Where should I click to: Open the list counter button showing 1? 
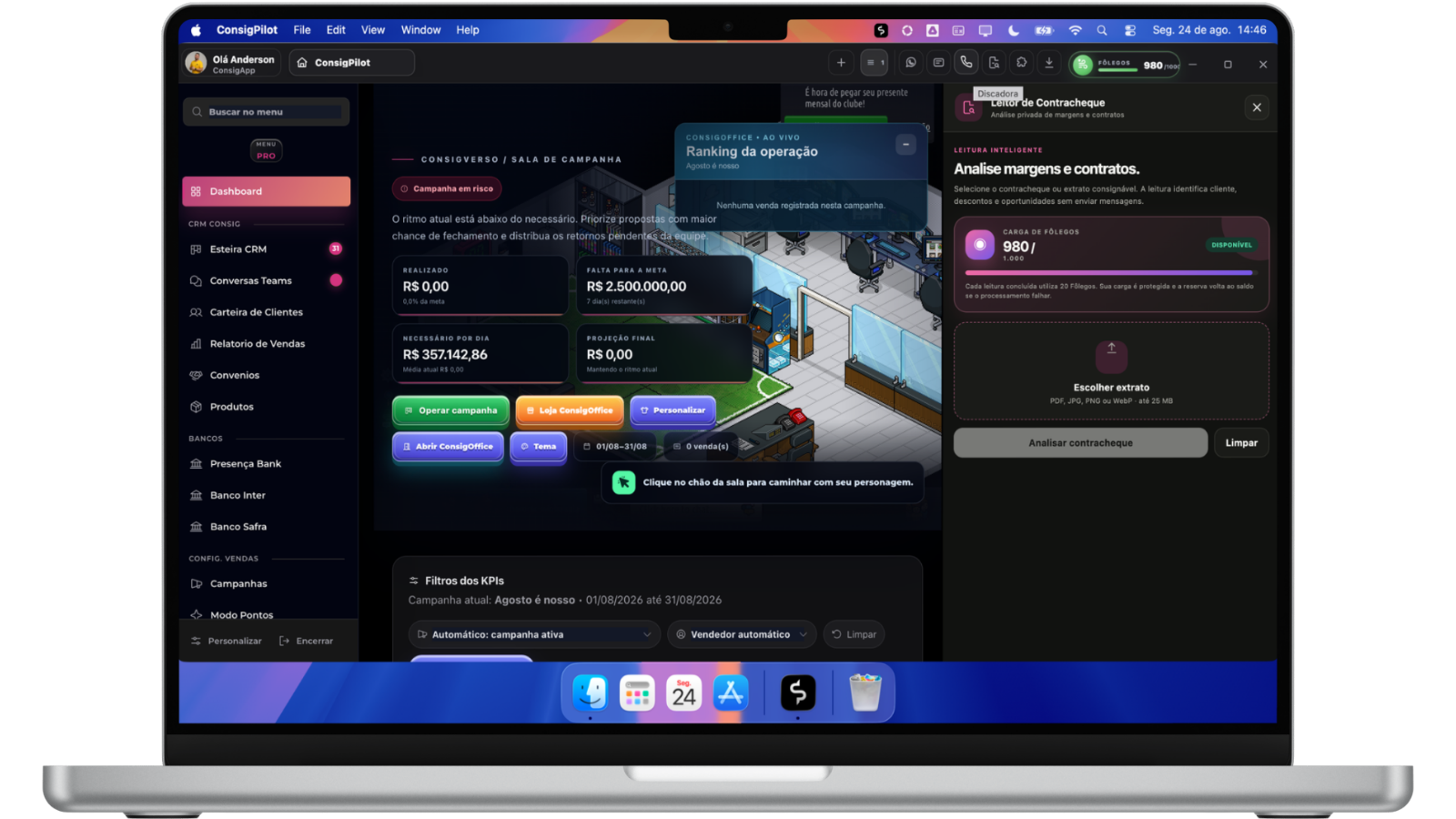point(875,63)
